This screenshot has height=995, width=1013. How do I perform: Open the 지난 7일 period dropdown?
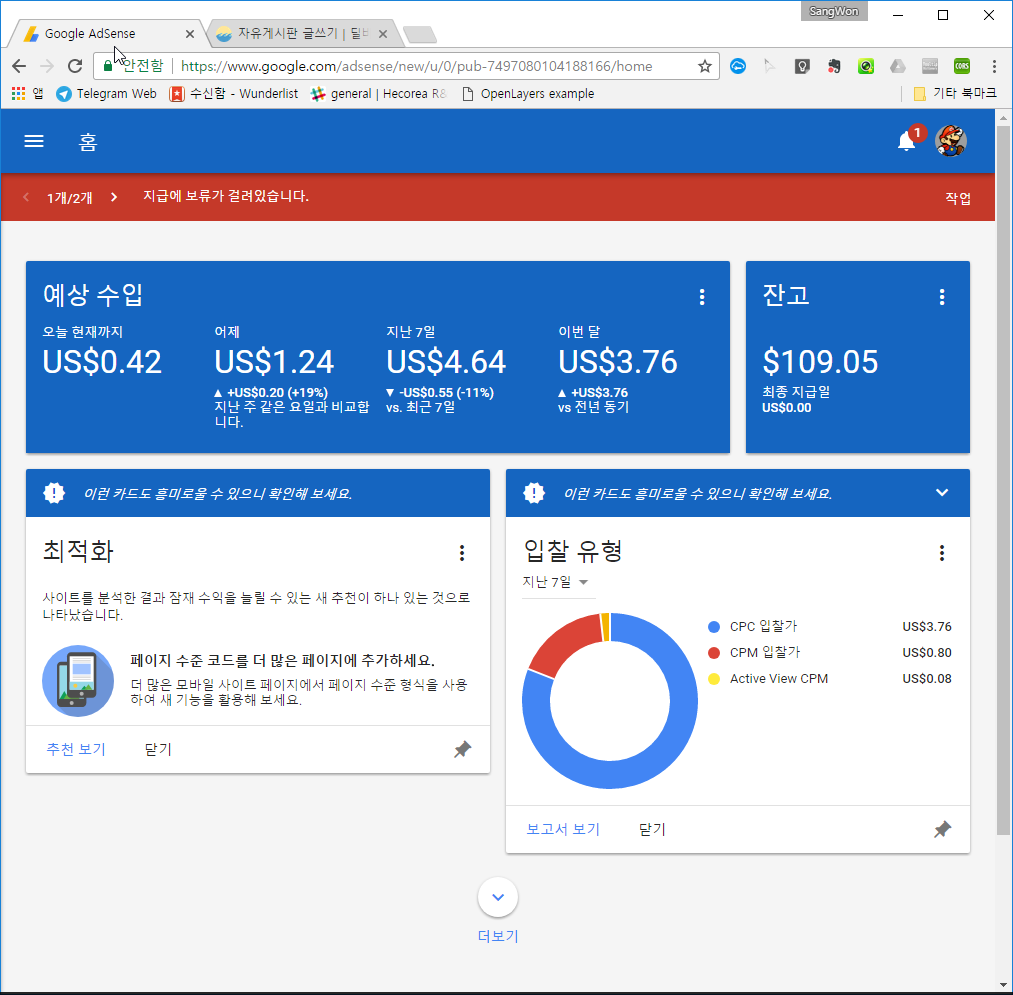[x=556, y=582]
